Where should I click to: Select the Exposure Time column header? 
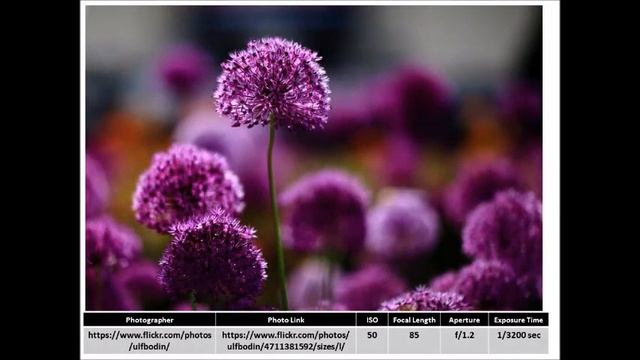point(518,320)
